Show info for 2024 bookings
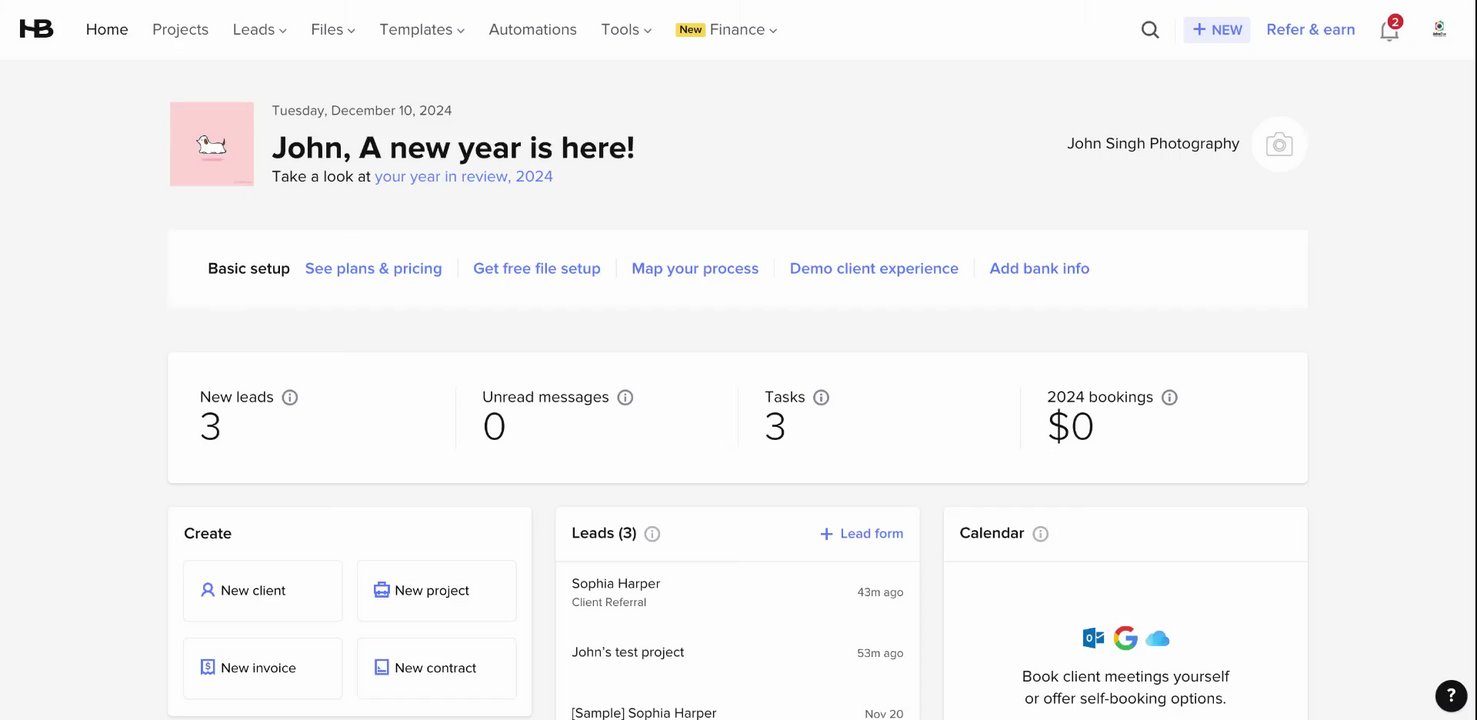The image size is (1477, 720). [x=1169, y=397]
